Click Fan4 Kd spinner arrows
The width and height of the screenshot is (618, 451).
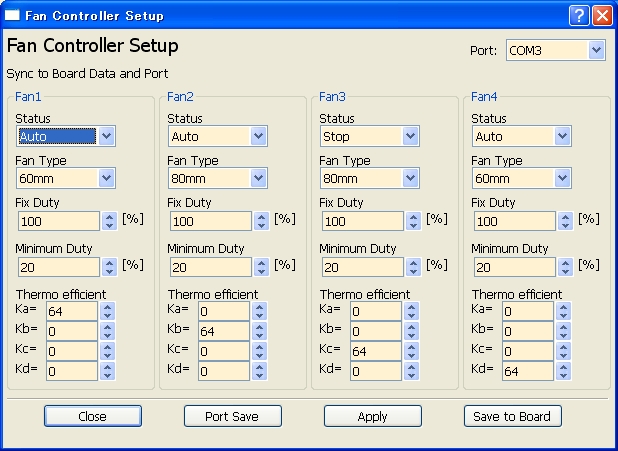coord(563,371)
